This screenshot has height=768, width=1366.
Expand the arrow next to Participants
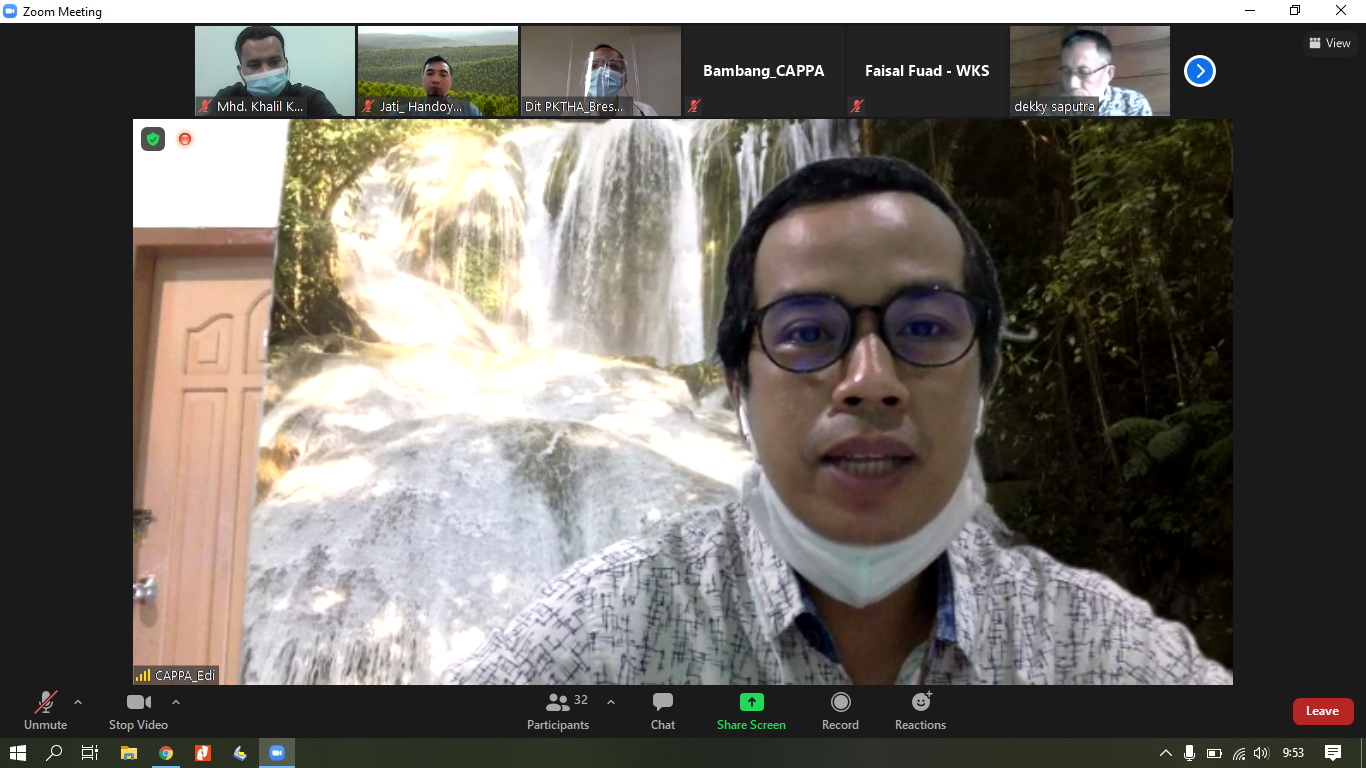[x=611, y=702]
